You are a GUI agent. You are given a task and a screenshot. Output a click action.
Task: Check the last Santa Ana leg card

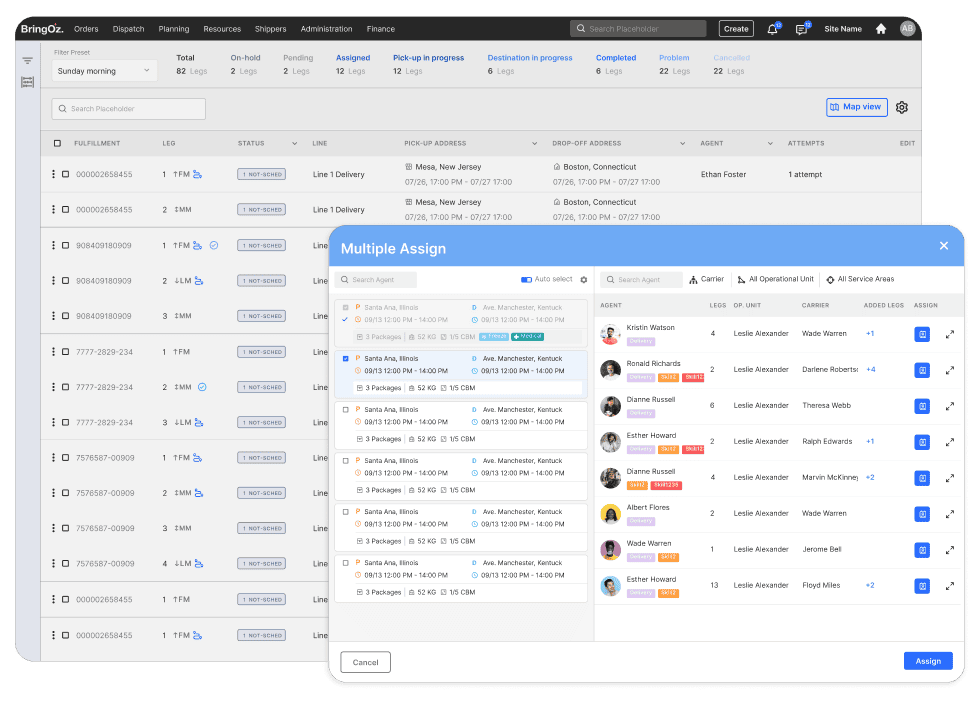tap(346, 563)
